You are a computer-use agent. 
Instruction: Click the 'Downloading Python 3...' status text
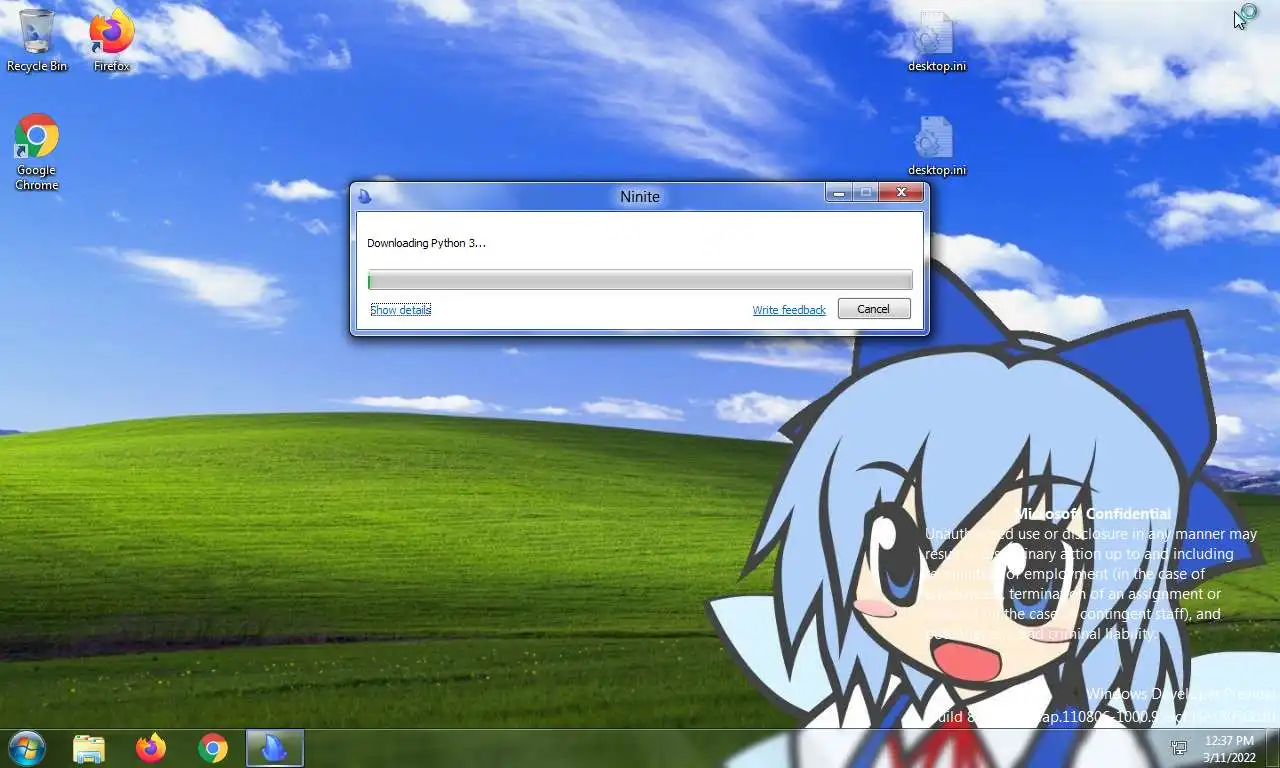coord(426,243)
